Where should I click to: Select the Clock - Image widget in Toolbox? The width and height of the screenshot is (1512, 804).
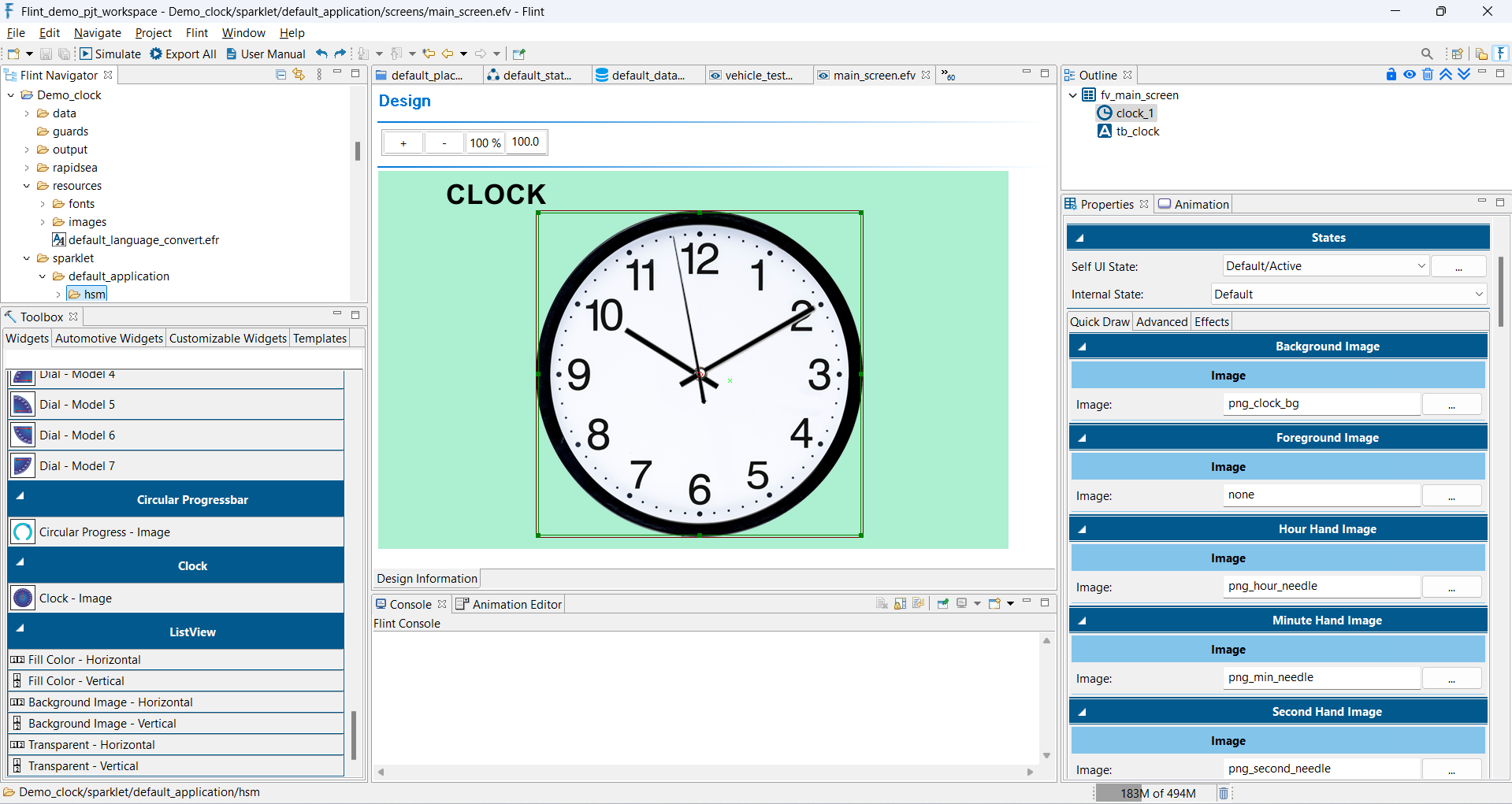75,598
